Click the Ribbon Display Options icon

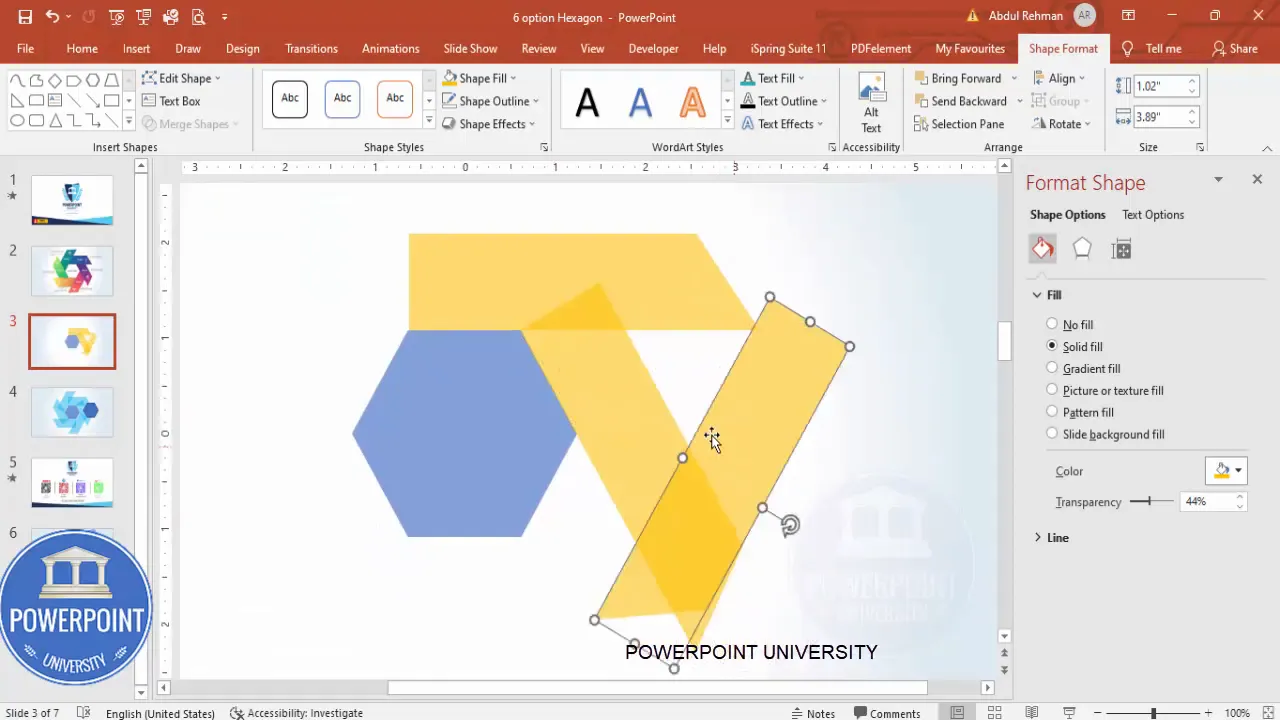[1128, 16]
